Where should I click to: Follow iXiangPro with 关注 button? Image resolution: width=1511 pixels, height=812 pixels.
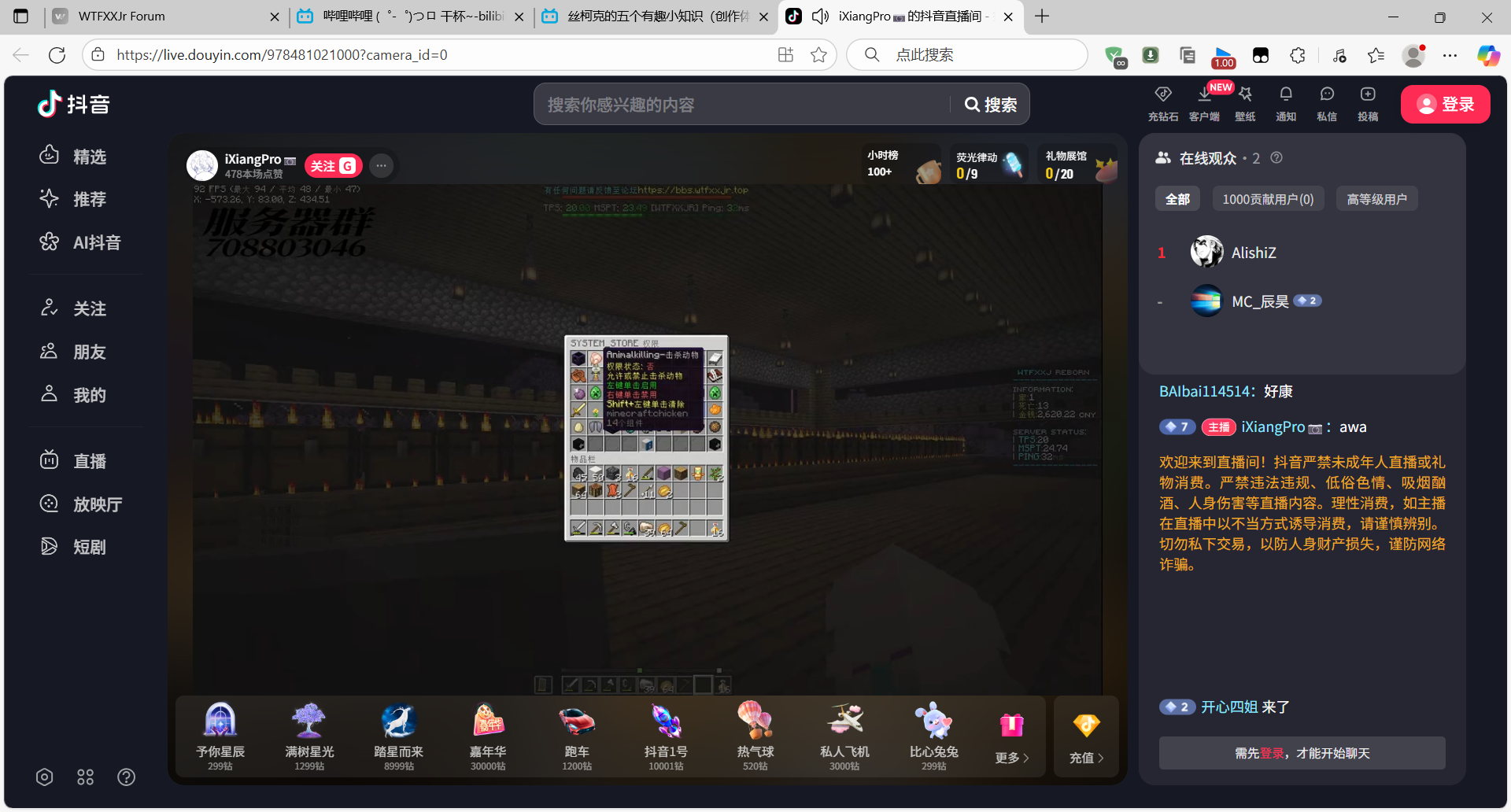(332, 166)
